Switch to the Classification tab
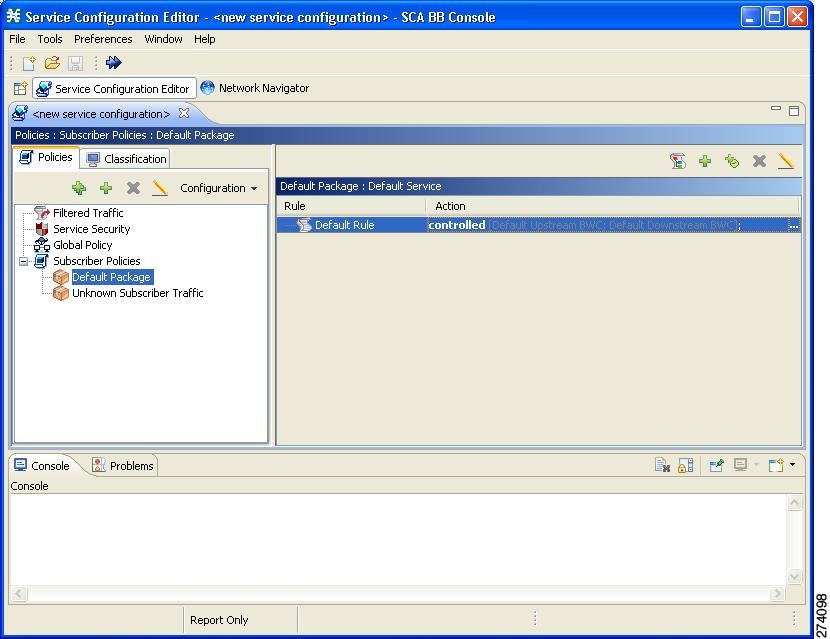 [126, 159]
